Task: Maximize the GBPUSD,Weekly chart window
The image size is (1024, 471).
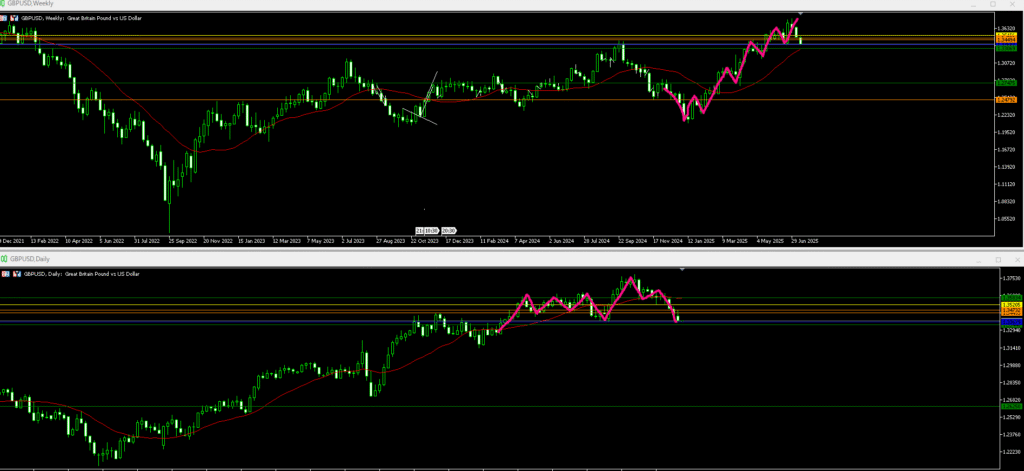Action: point(992,4)
